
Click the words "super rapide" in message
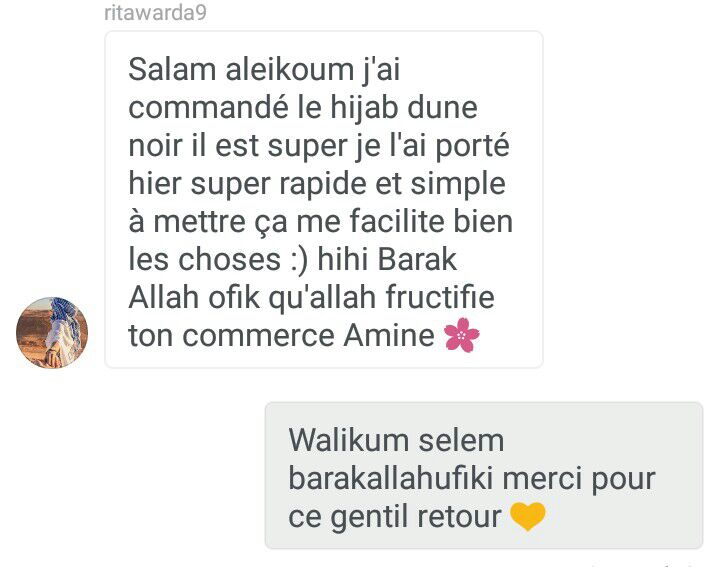click(x=279, y=185)
